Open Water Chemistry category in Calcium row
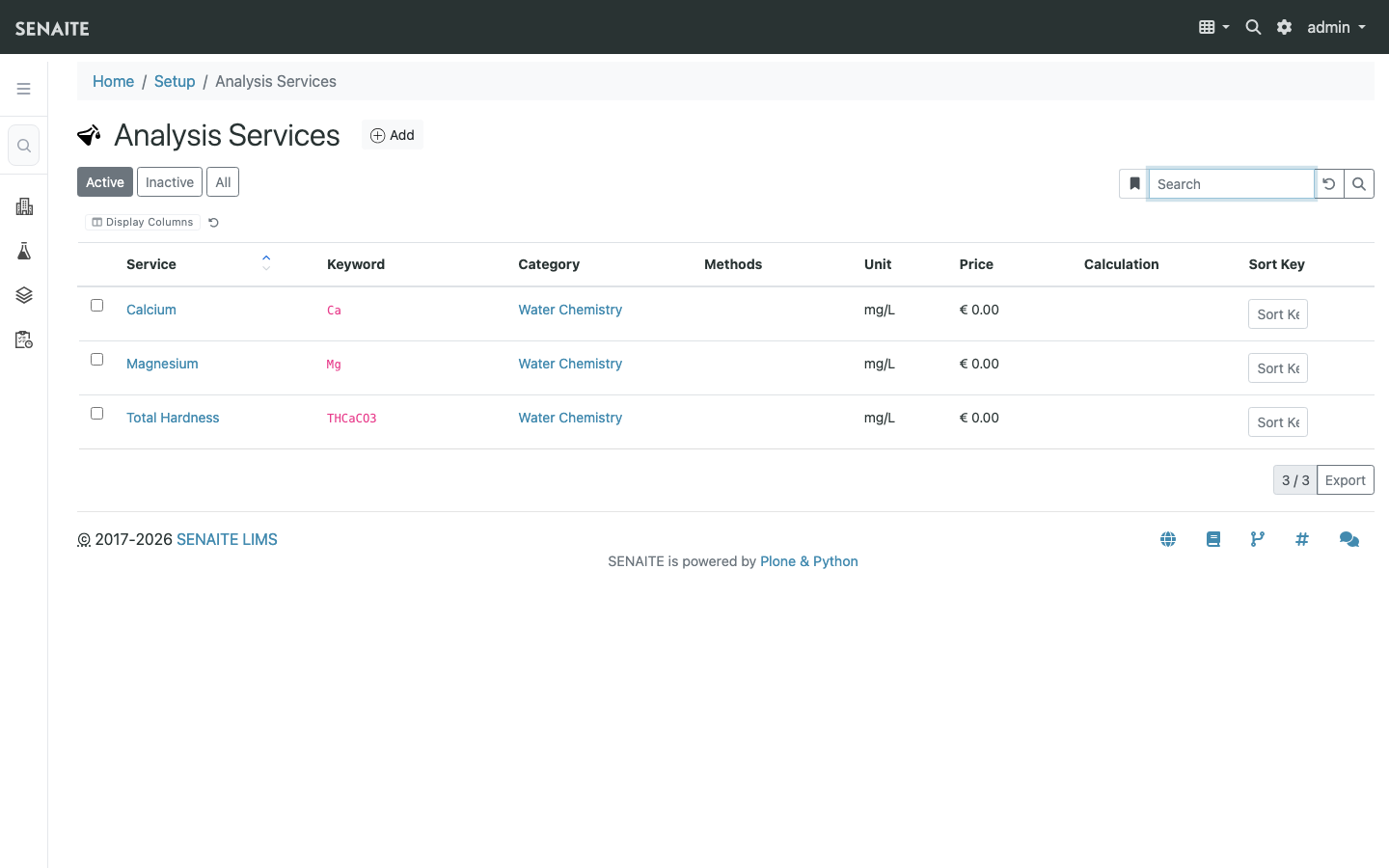The height and width of the screenshot is (868, 1389). [x=570, y=310]
